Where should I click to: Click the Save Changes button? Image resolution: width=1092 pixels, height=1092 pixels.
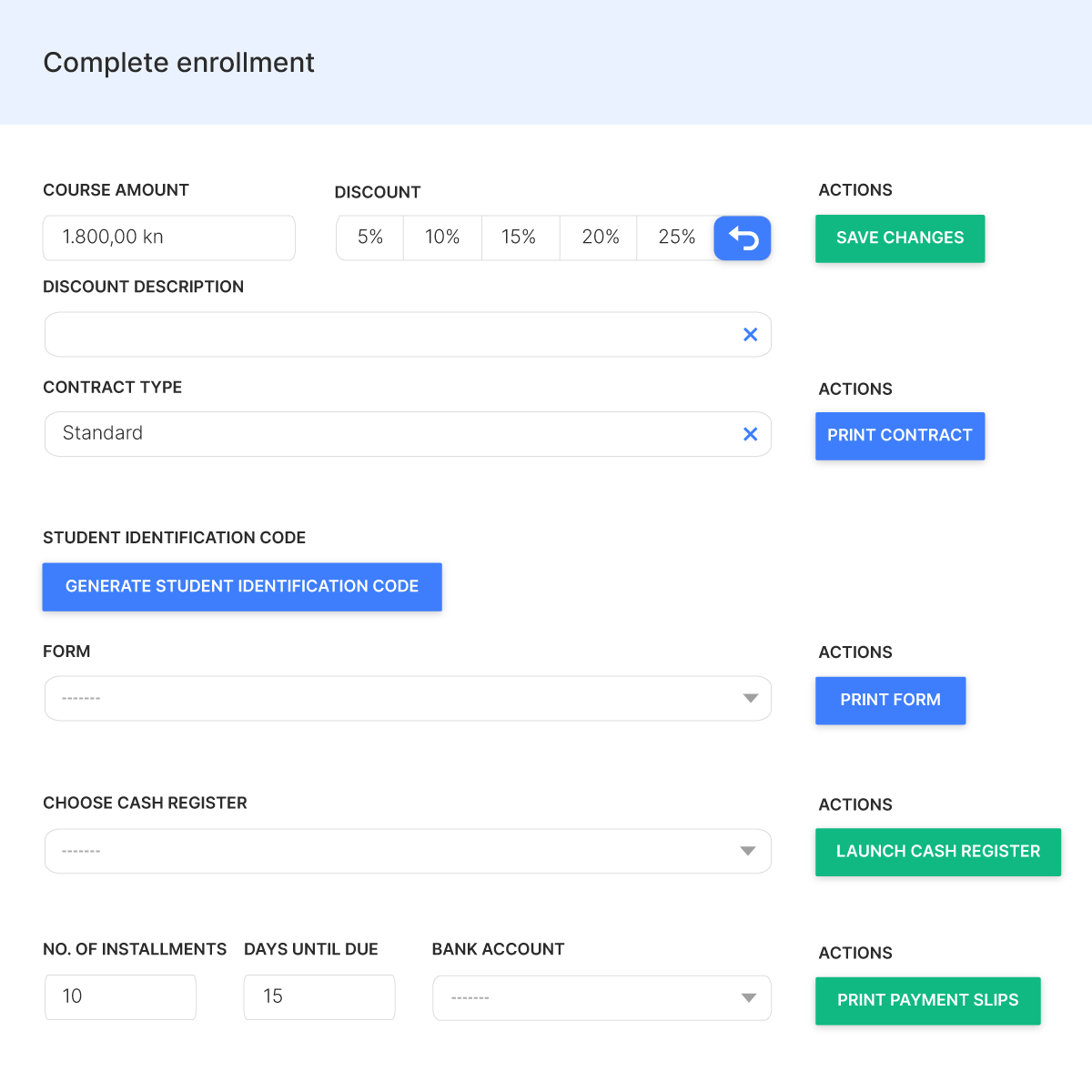(900, 238)
